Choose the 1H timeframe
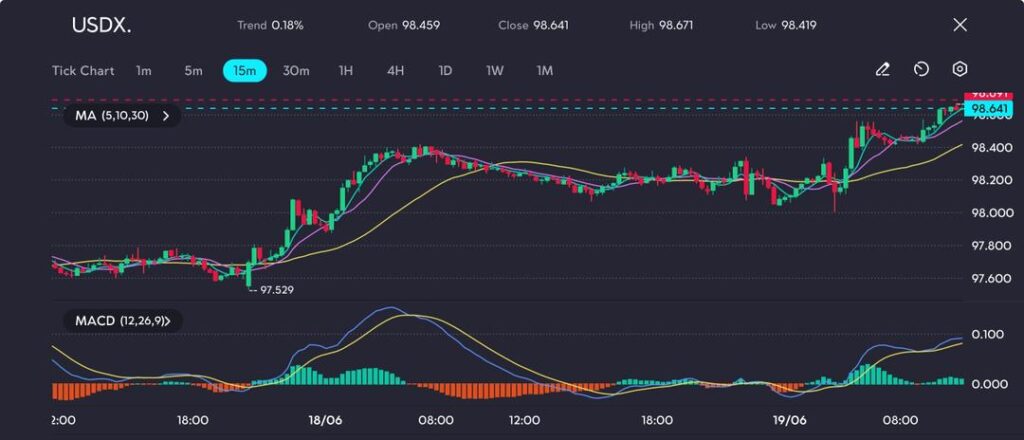The height and width of the screenshot is (440, 1024). click(x=346, y=71)
